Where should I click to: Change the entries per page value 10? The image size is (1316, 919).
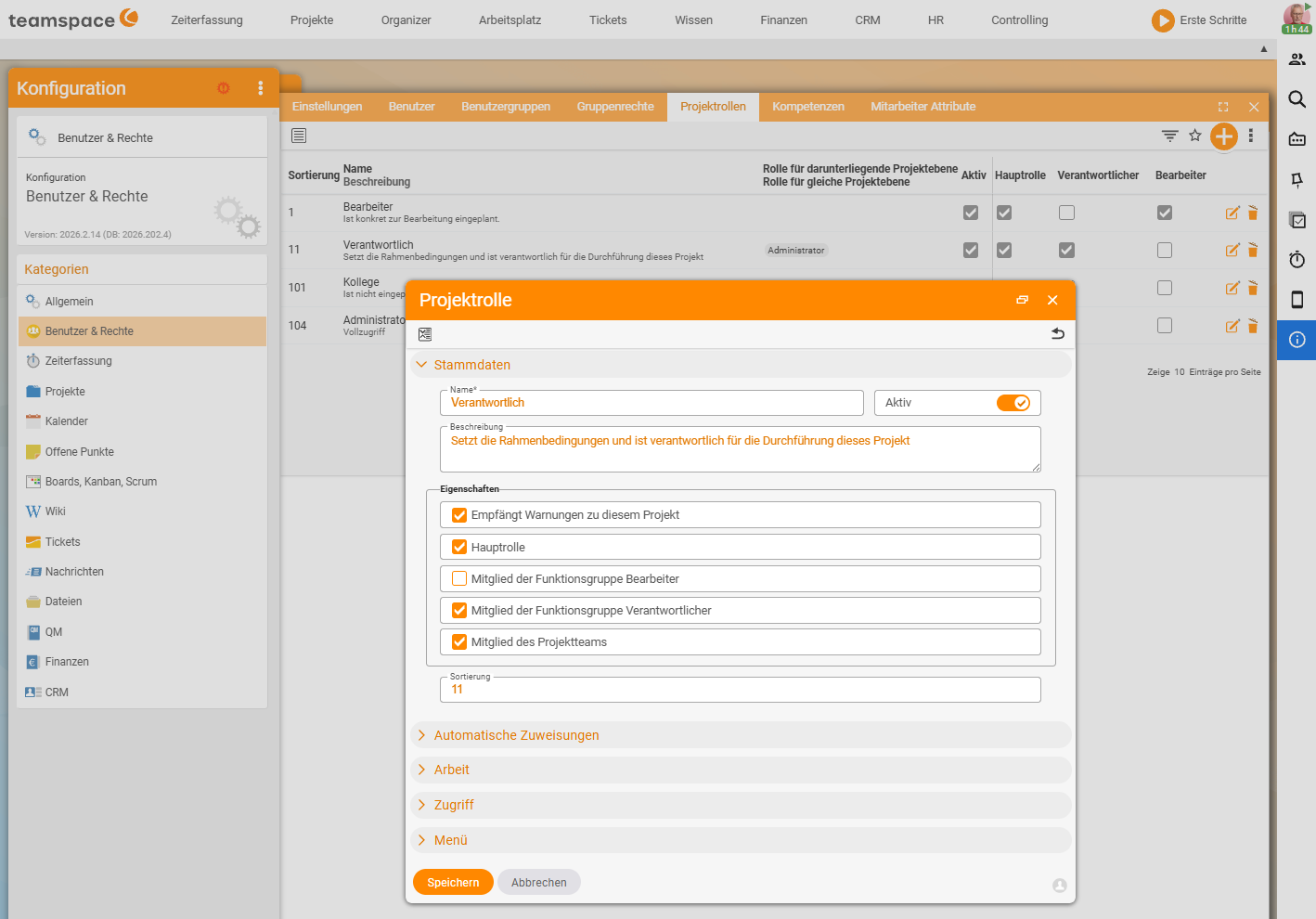coord(1180,372)
